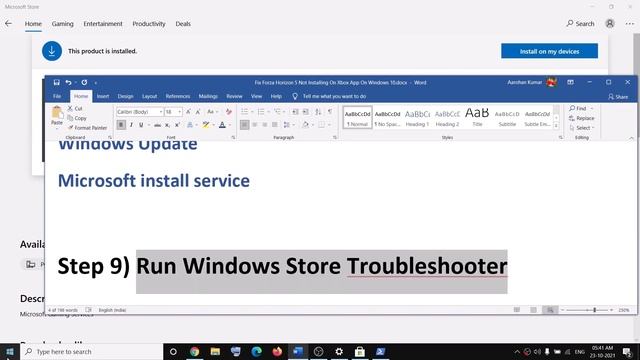Open the Select dropdown in Editing group
Viewport: 640px width, 360px height.
(582, 128)
